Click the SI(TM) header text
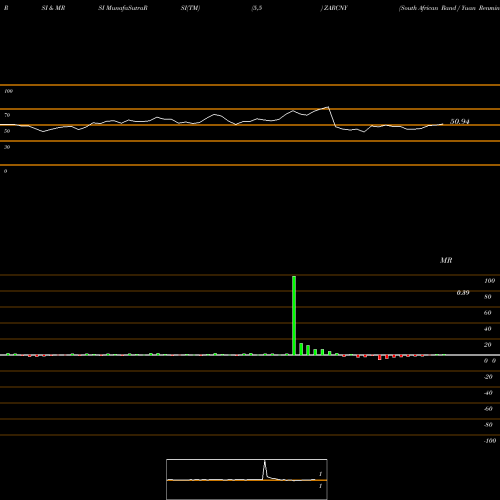 [190, 8]
